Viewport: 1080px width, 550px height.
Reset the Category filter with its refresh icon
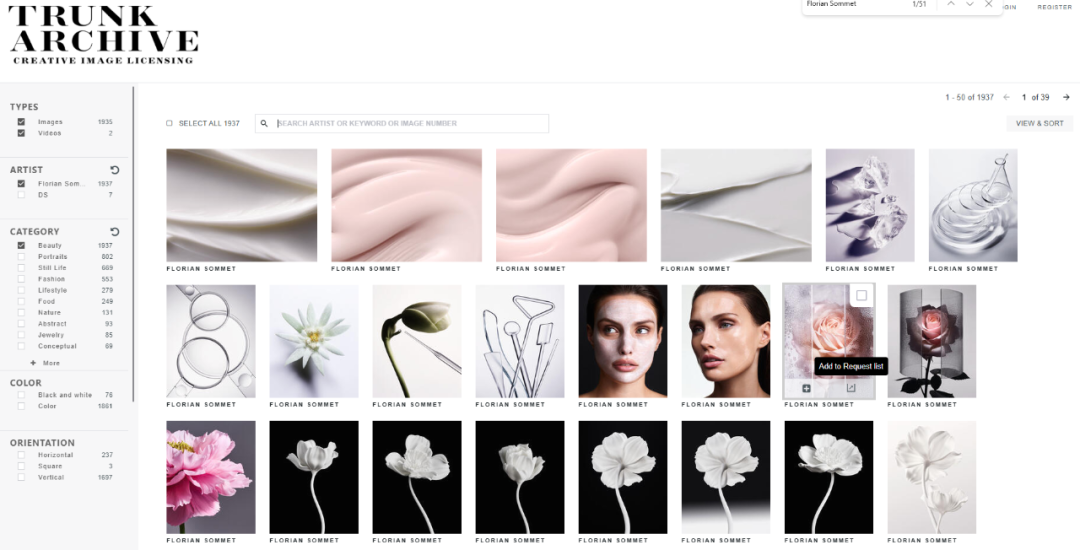(115, 232)
